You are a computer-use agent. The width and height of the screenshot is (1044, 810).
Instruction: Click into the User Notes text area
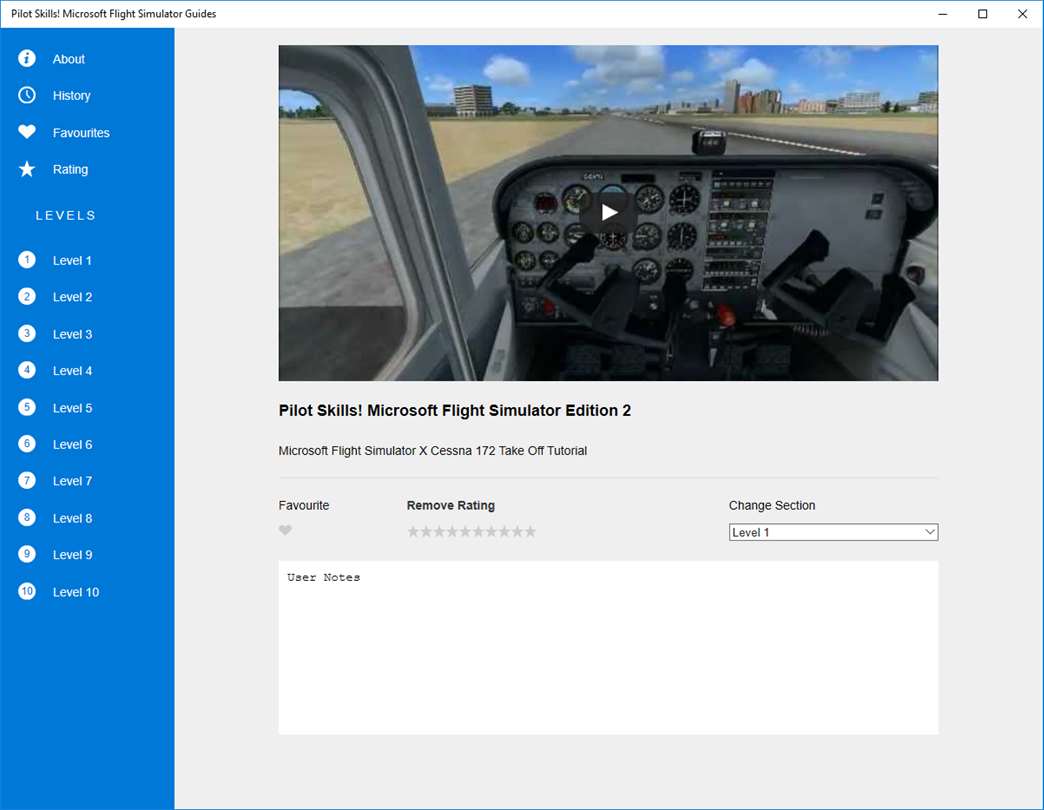point(609,648)
